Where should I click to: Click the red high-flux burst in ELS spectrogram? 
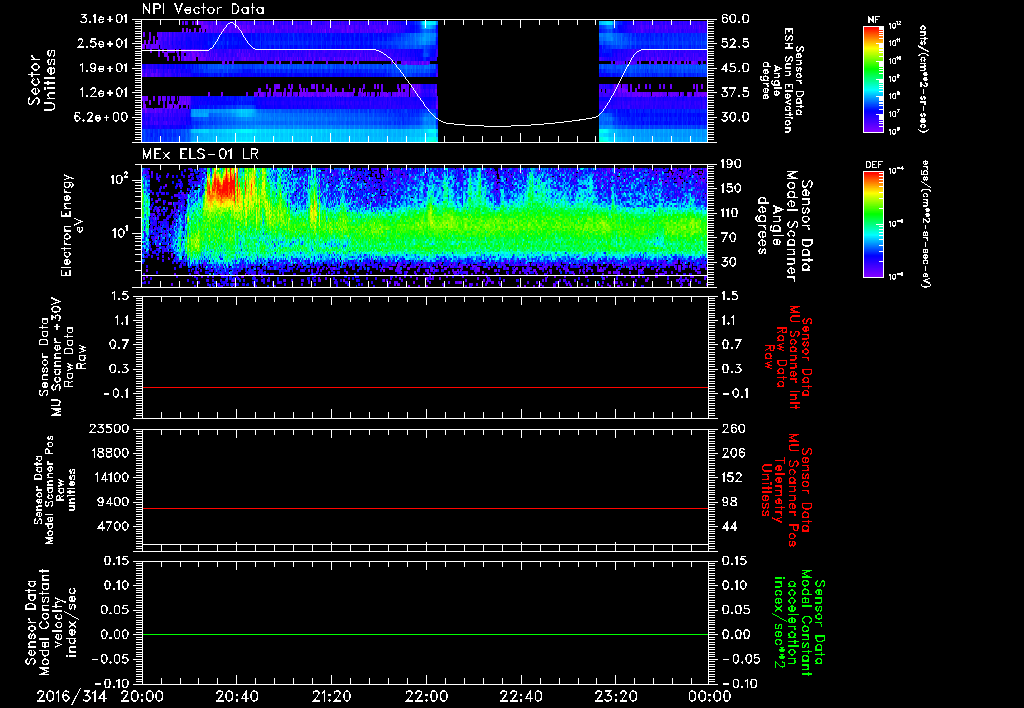221,186
